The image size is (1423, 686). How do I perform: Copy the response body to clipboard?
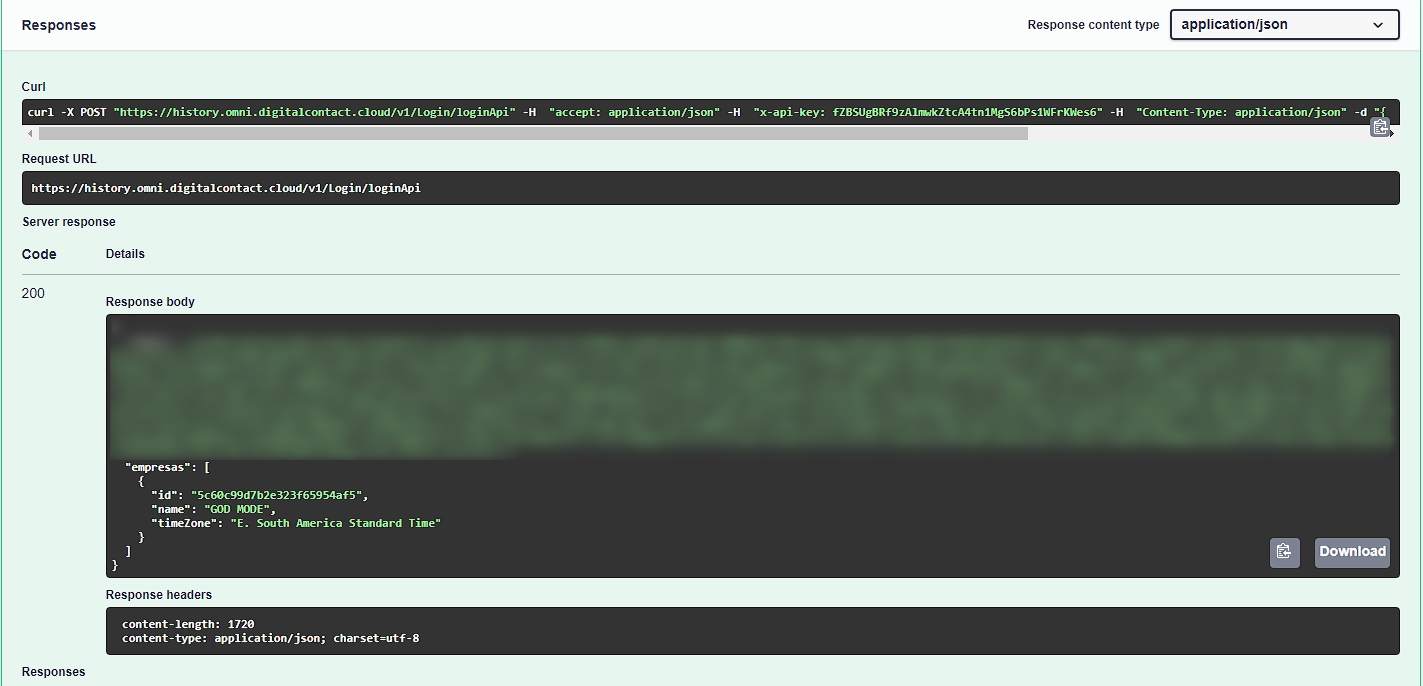coord(1285,552)
